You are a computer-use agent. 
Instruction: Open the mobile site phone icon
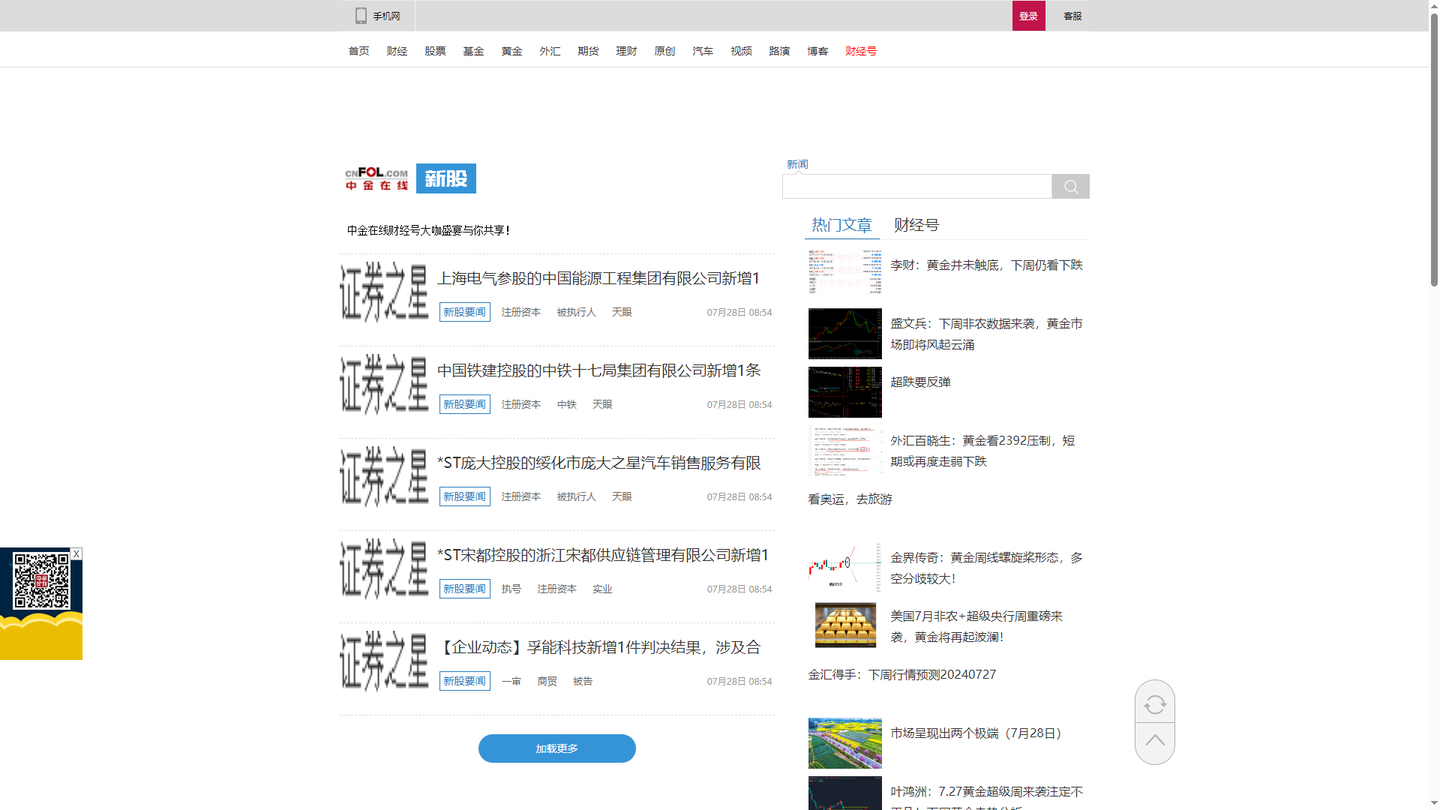point(361,16)
